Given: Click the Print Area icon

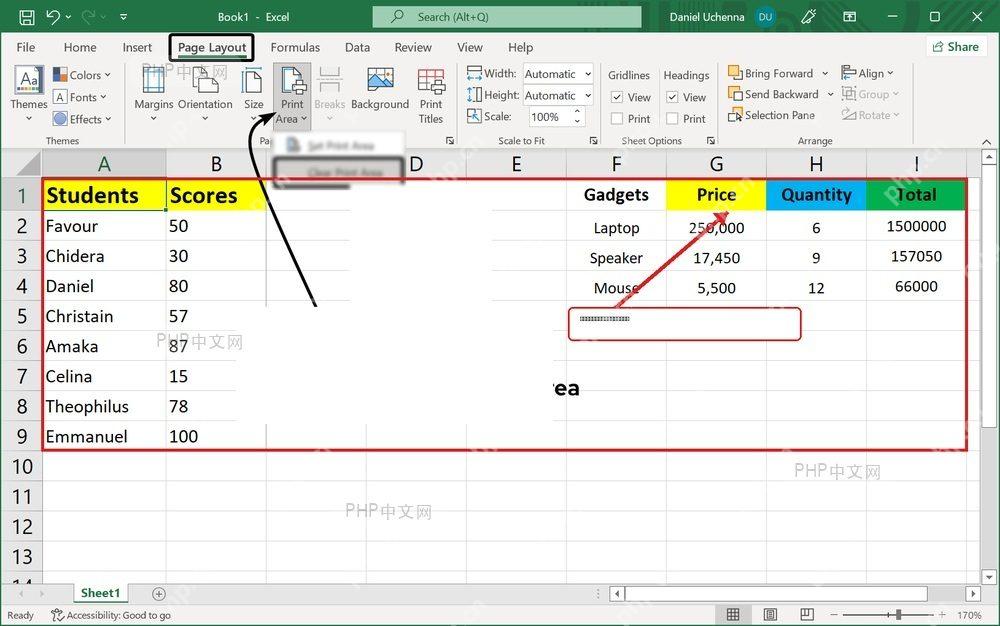Looking at the screenshot, I should 292,81.
